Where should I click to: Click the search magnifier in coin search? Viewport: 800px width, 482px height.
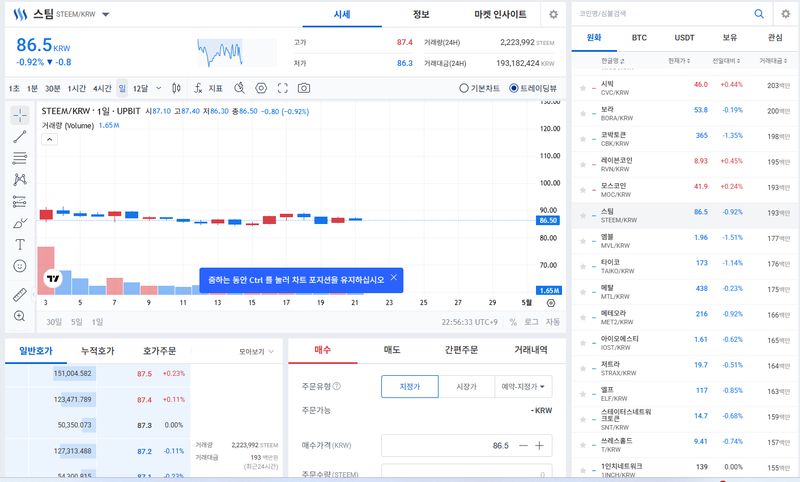click(759, 14)
